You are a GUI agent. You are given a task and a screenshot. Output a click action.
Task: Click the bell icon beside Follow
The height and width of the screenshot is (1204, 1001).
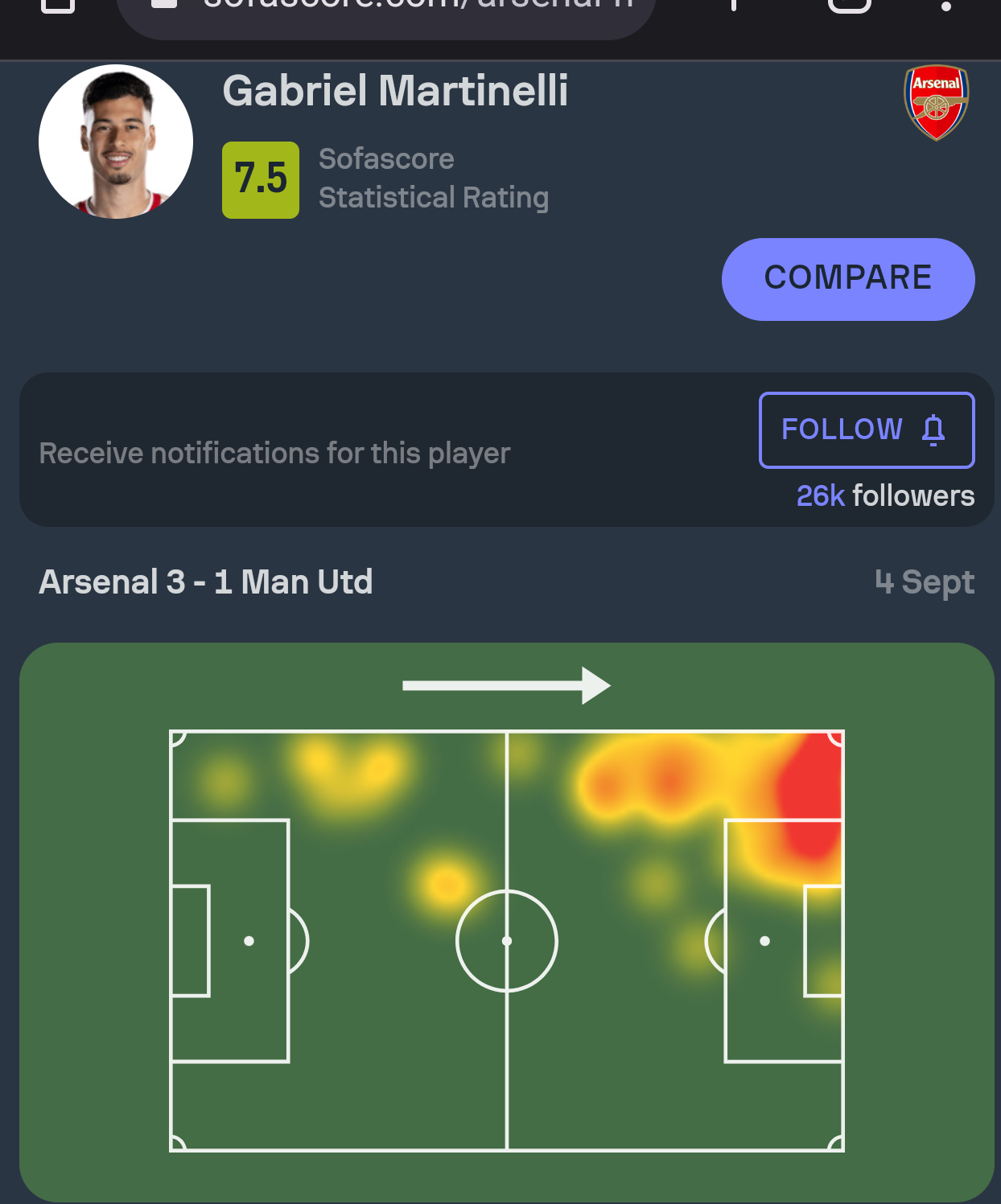pyautogui.click(x=933, y=429)
